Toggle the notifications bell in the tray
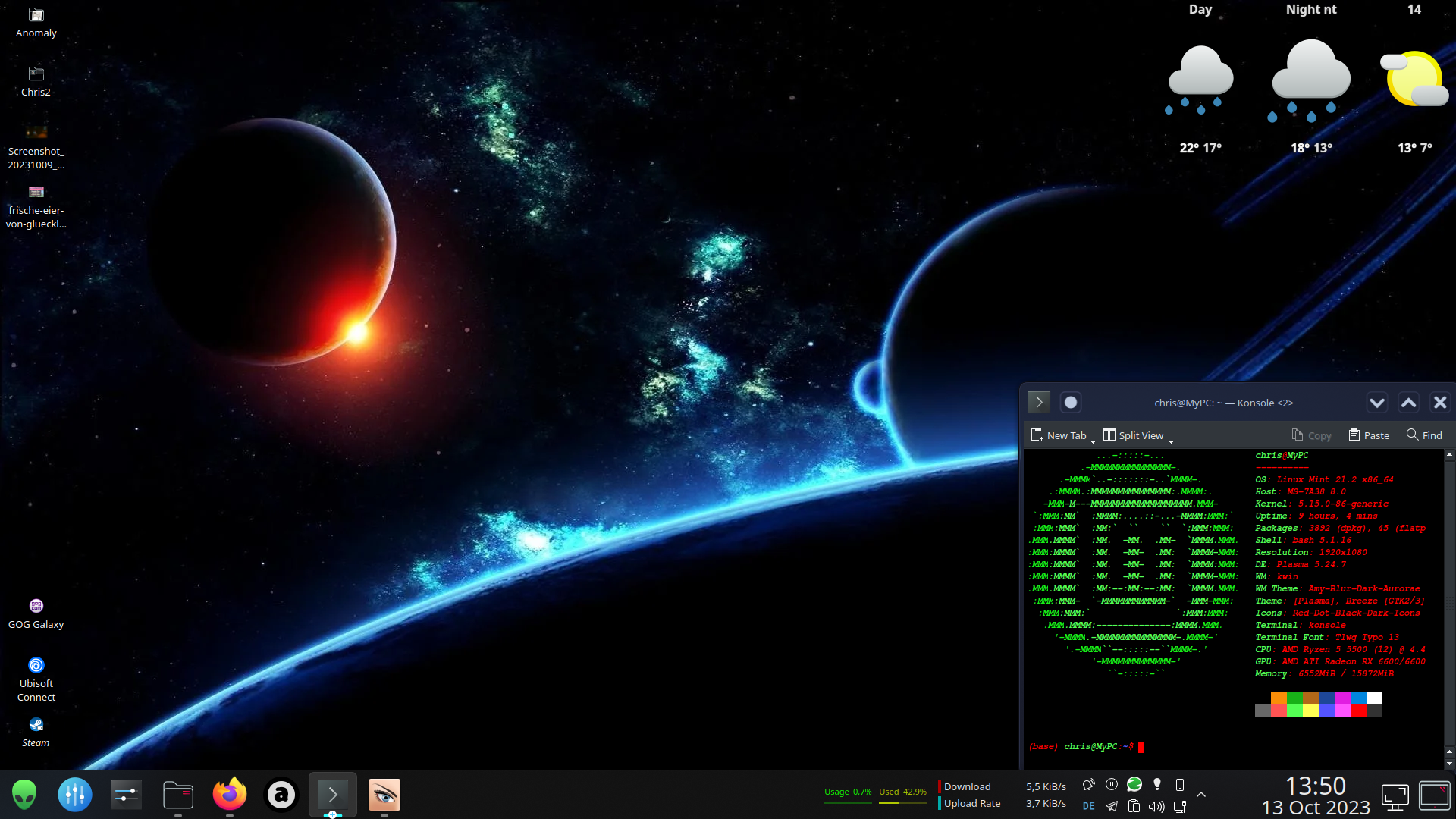This screenshot has width=1456, height=819. pyautogui.click(x=1089, y=784)
